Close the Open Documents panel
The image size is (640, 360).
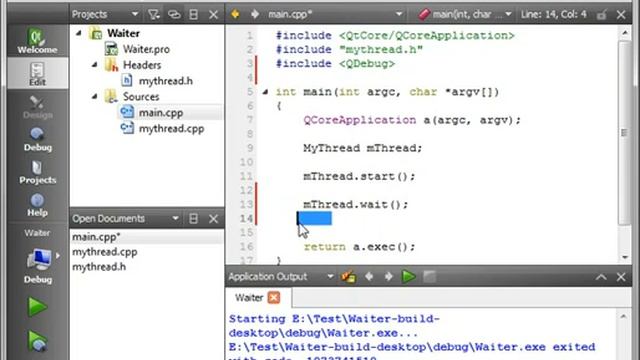pyautogui.click(x=213, y=219)
